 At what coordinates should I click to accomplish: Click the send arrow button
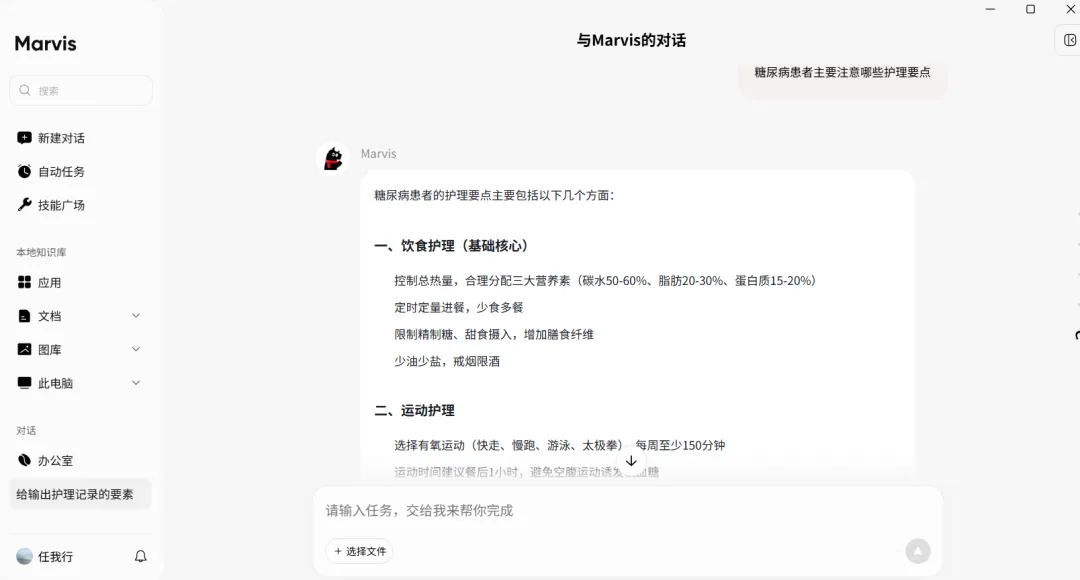(x=917, y=551)
